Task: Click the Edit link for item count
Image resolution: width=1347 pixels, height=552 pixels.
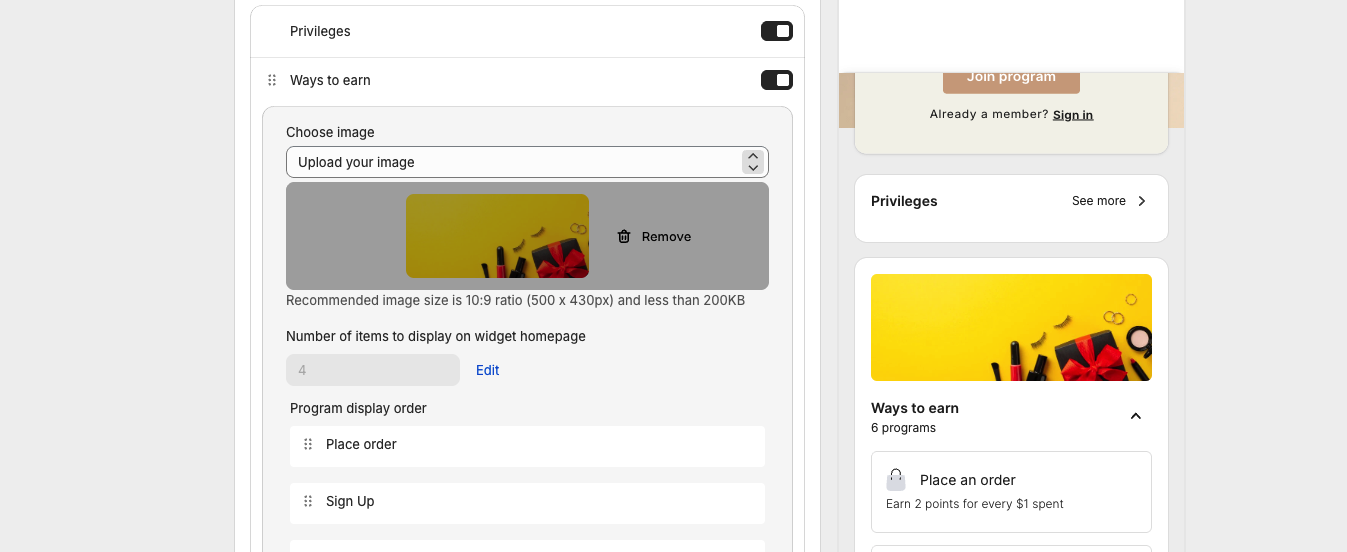Action: tap(487, 370)
